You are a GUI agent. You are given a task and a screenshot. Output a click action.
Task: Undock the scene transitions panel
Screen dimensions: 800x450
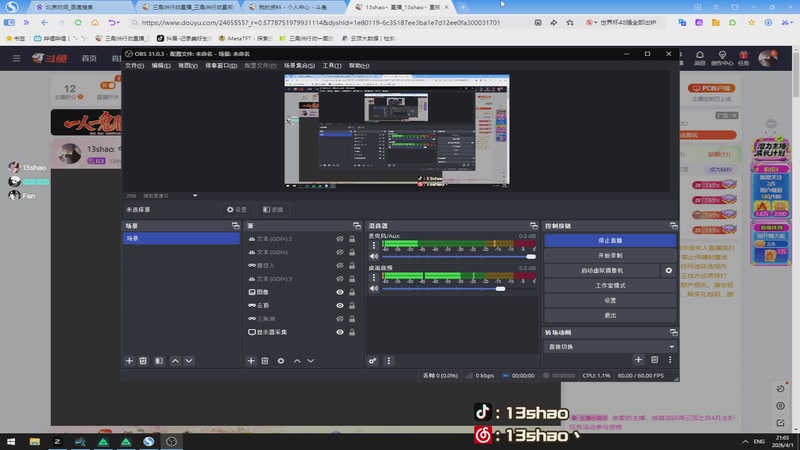pyautogui.click(x=673, y=332)
